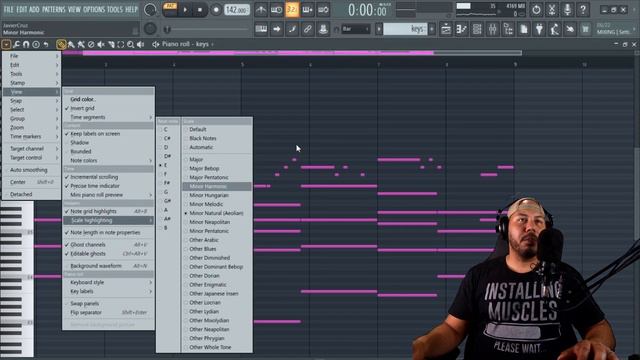Expand the Time markers submenu
This screenshot has height=360, width=640.
click(31, 136)
